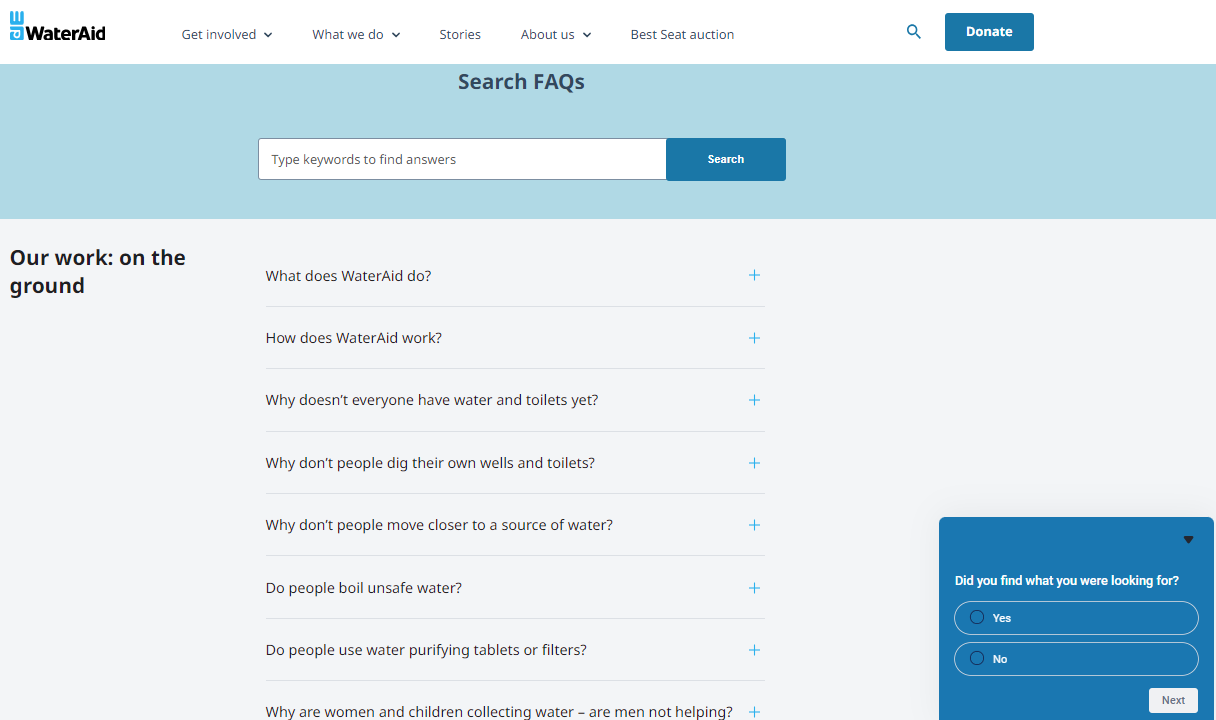Collapse the feedback widget using its arrow icon

(x=1188, y=539)
